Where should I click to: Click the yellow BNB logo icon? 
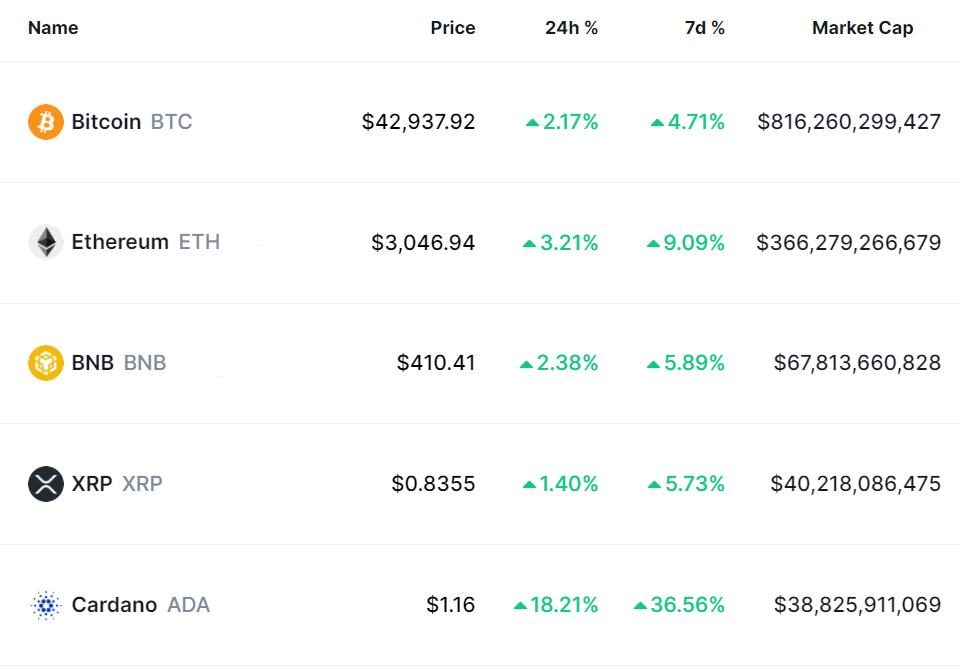pyautogui.click(x=46, y=363)
